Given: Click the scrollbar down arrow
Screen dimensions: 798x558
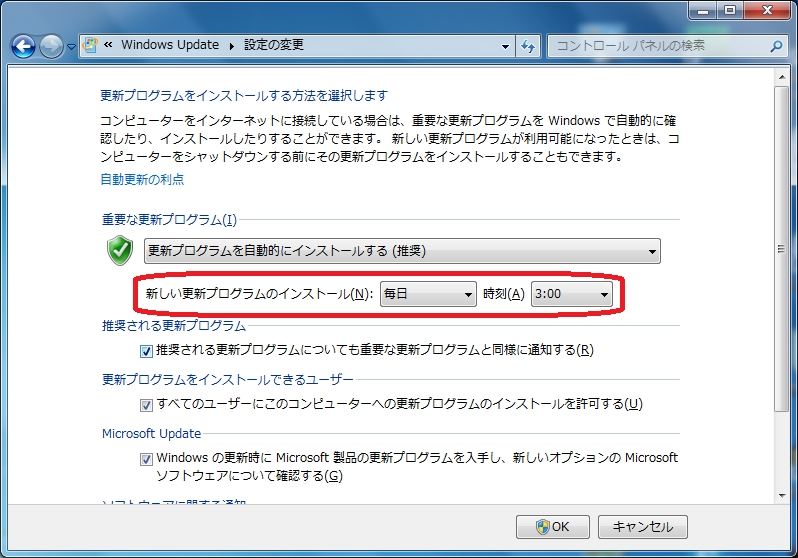Looking at the screenshot, I should [782, 495].
